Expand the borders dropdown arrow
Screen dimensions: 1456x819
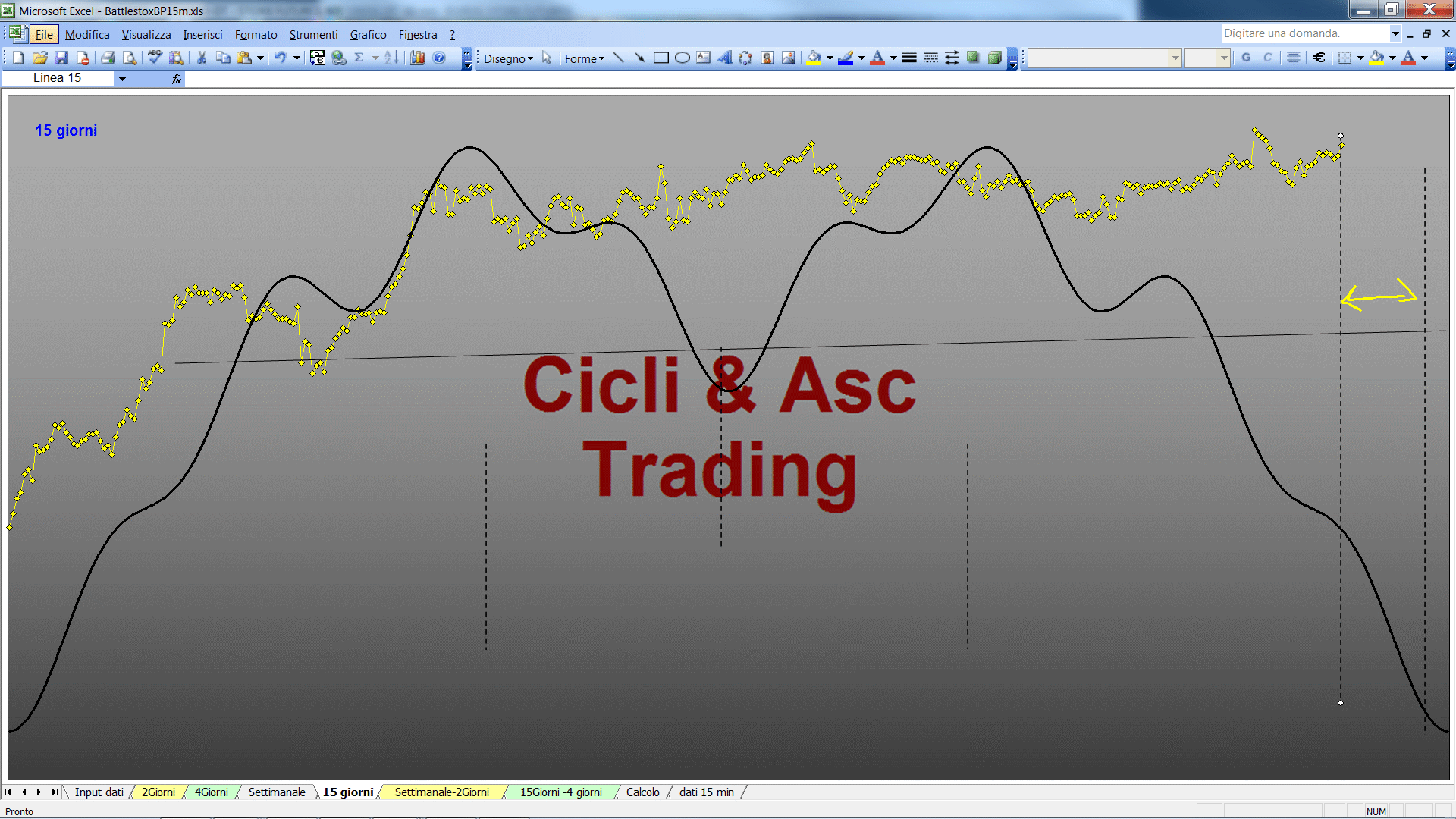point(1360,58)
